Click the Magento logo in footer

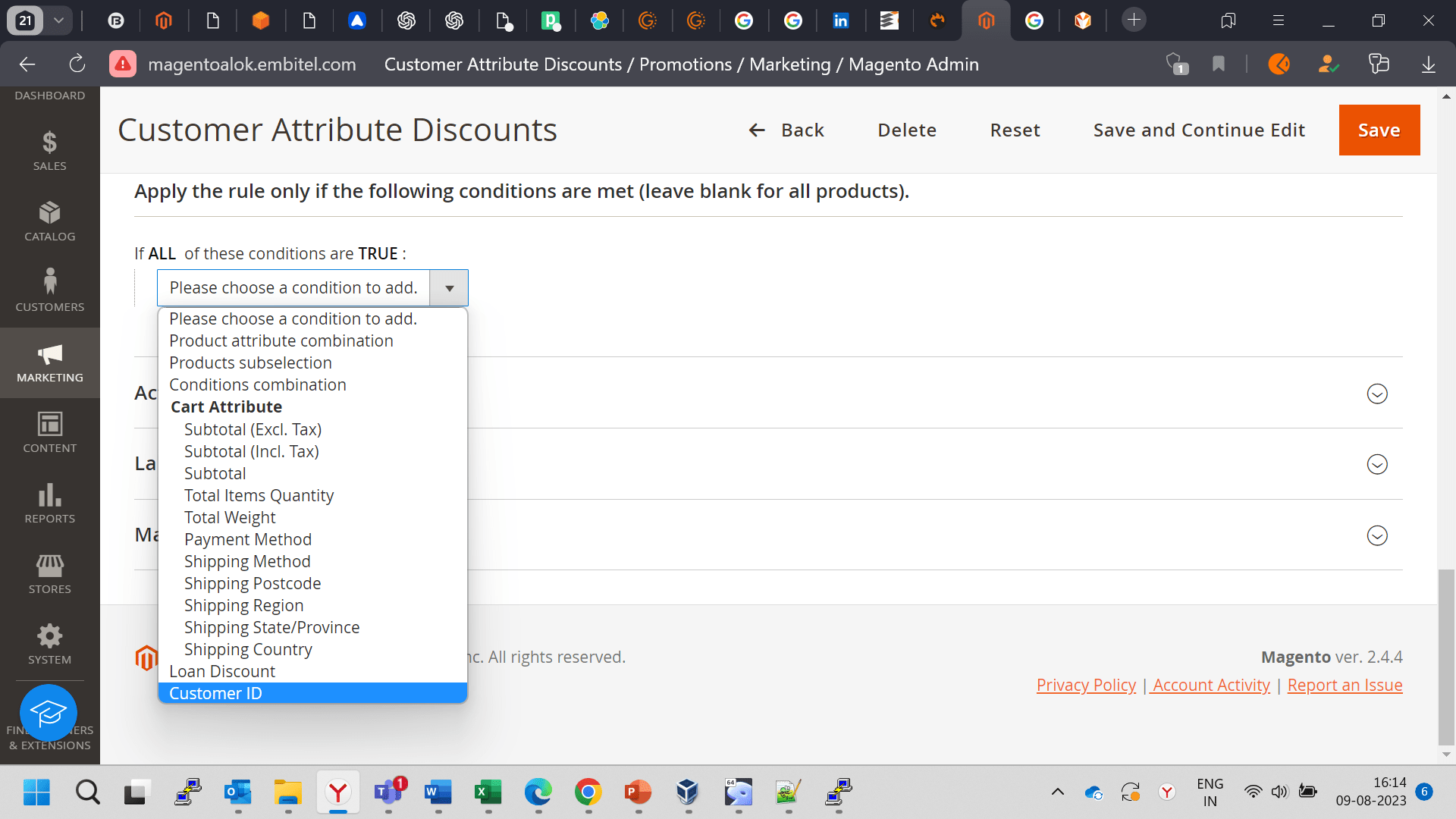146,657
